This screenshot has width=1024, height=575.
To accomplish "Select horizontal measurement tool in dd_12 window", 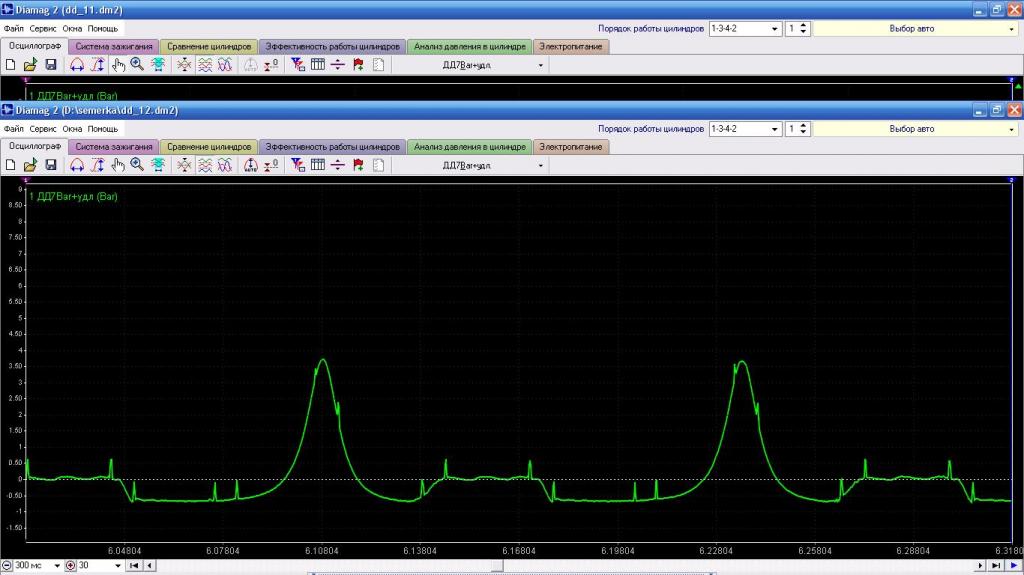I will (x=77, y=165).
